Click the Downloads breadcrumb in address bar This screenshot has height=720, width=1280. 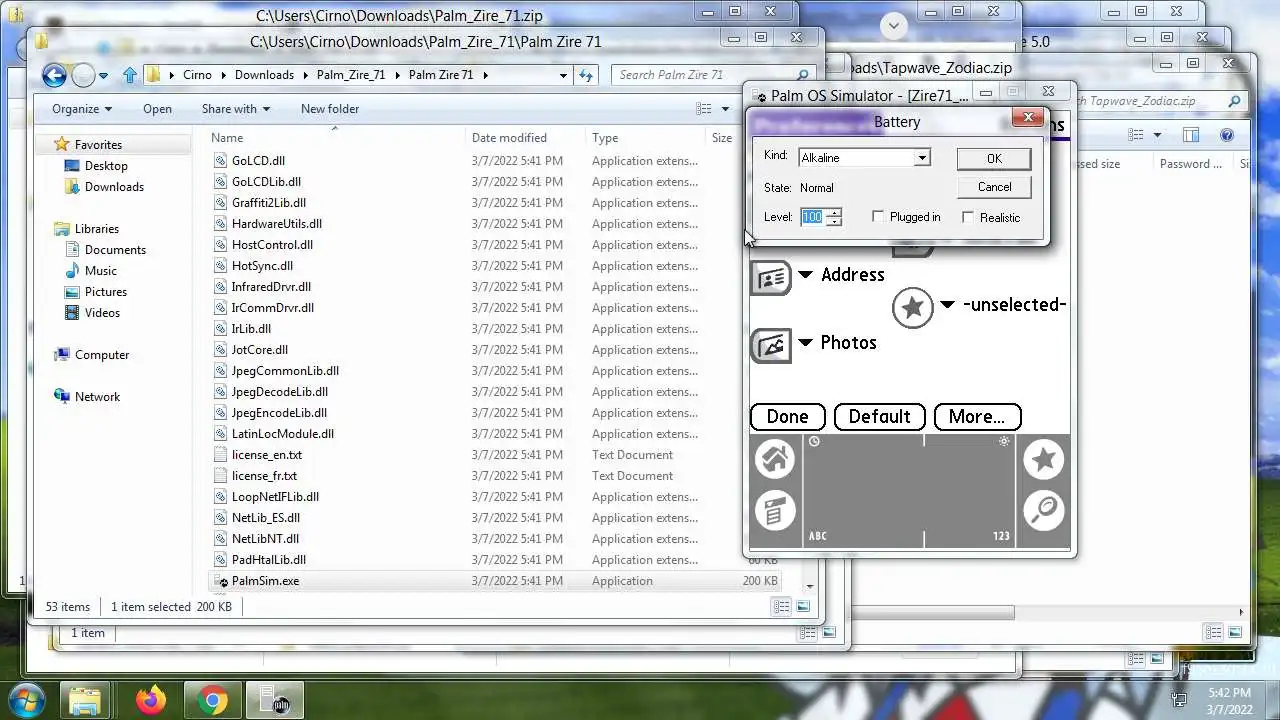pos(264,75)
